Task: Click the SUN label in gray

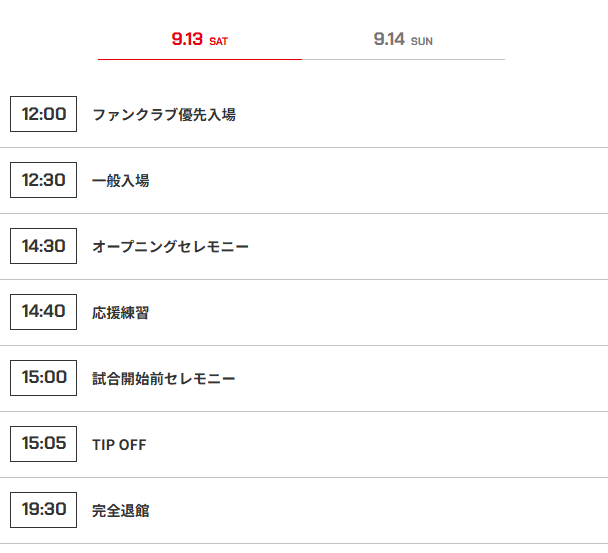Action: click(421, 41)
